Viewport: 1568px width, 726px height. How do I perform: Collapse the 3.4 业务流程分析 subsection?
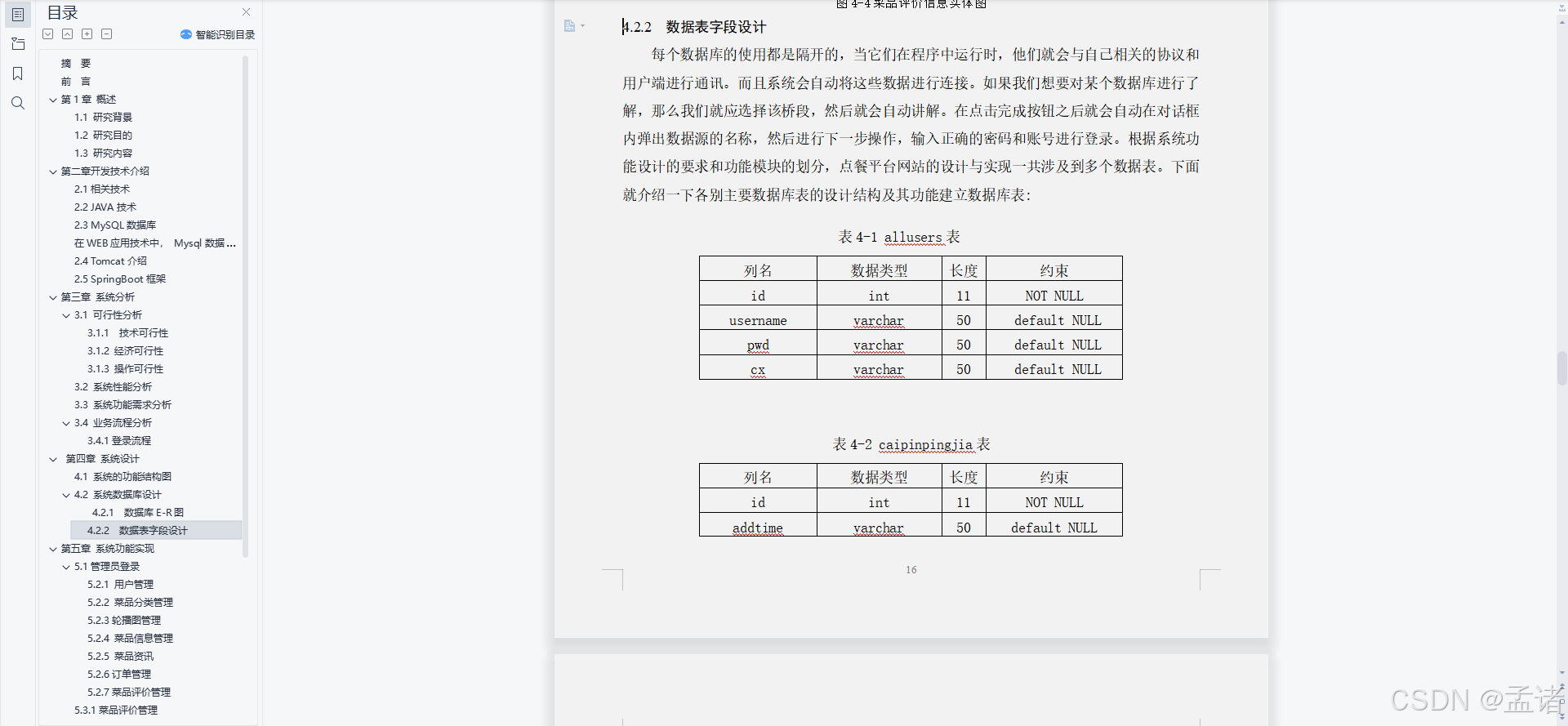point(66,423)
